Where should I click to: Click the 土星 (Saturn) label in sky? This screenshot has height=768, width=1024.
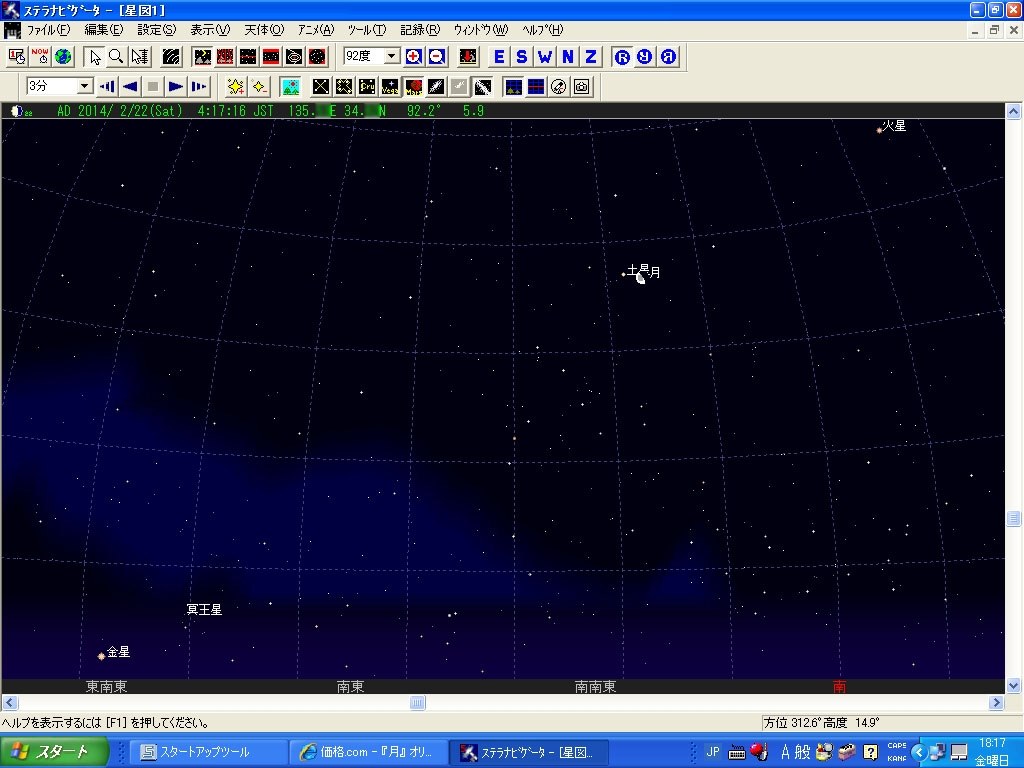click(636, 269)
